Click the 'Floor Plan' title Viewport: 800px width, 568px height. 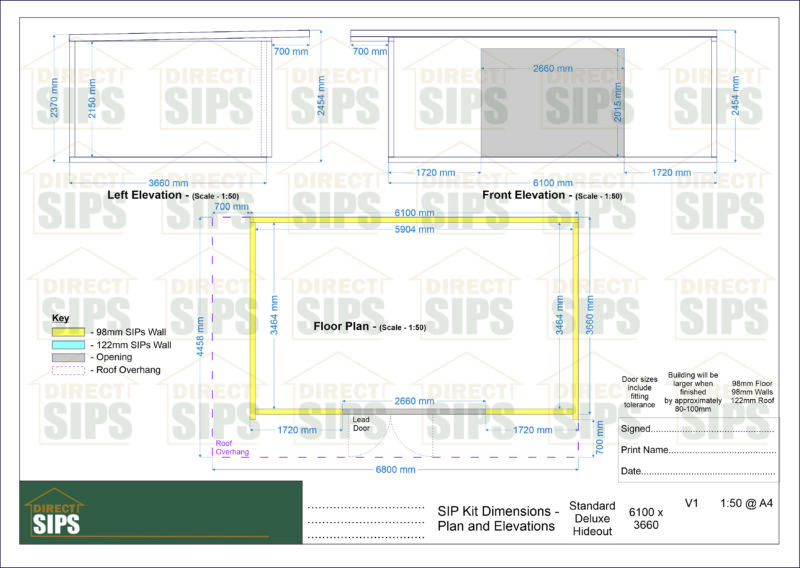point(341,326)
